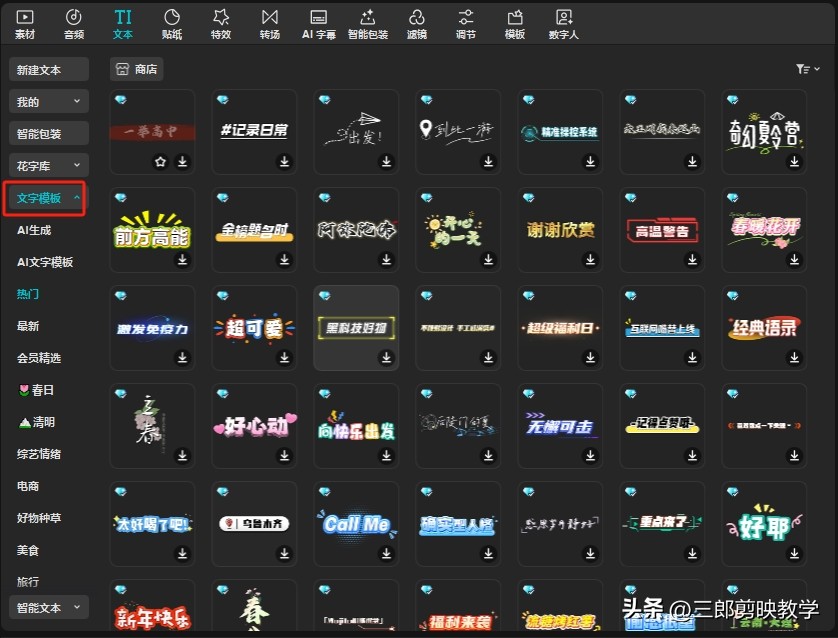This screenshot has width=838, height=638.
Task: Select the 好物种草 category
Action: pos(39,518)
